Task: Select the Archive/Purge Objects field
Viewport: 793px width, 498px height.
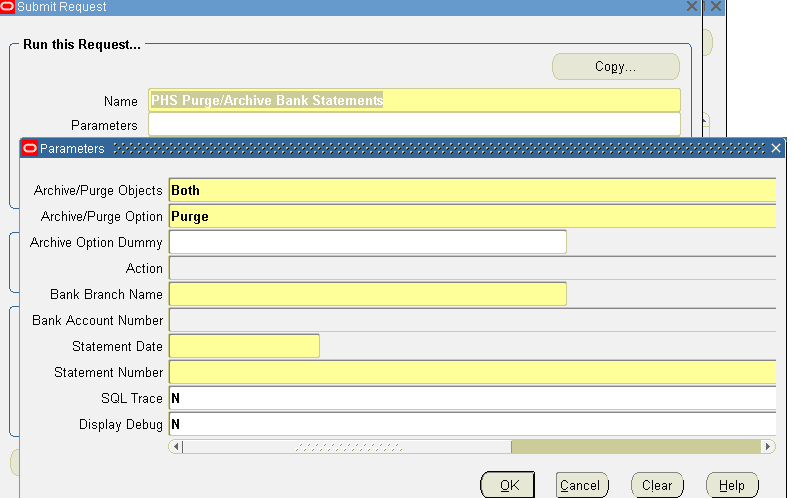Action: coord(472,191)
